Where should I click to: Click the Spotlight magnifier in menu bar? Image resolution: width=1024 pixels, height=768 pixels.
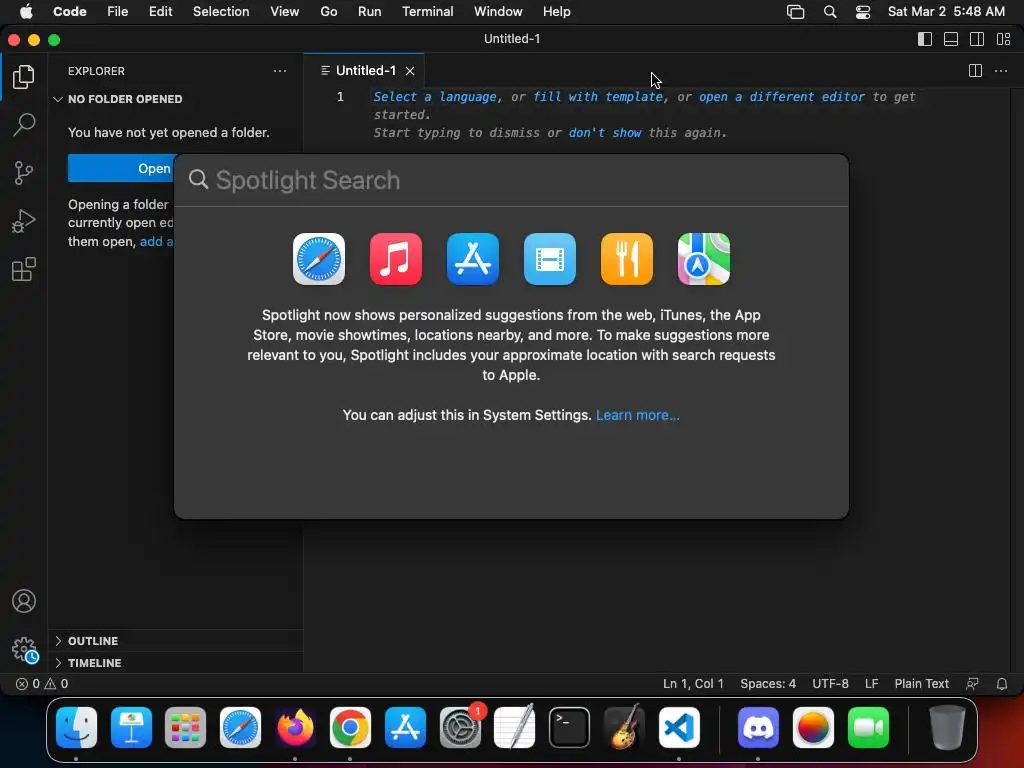(x=829, y=12)
